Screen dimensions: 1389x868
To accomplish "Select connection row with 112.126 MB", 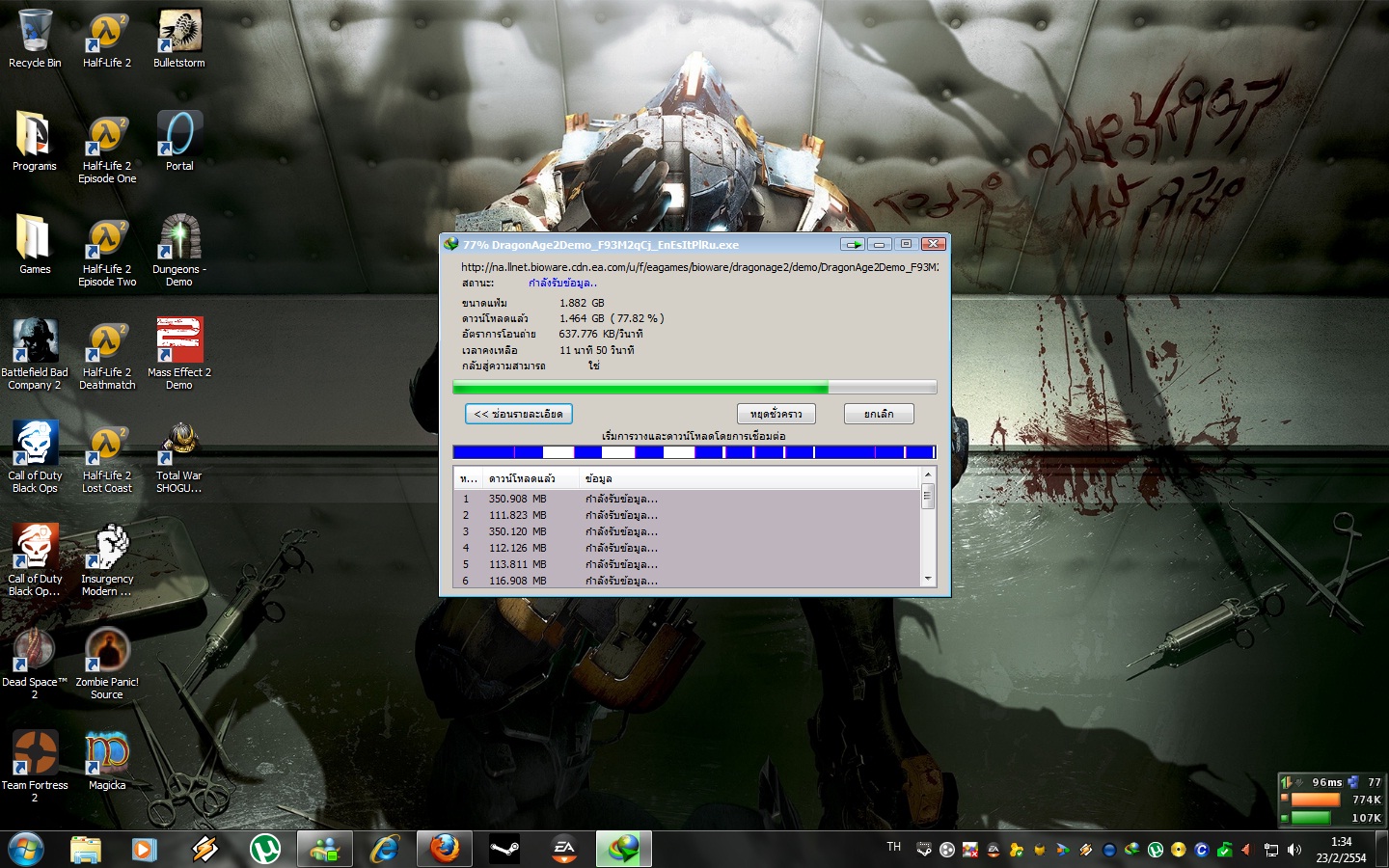I will point(687,548).
